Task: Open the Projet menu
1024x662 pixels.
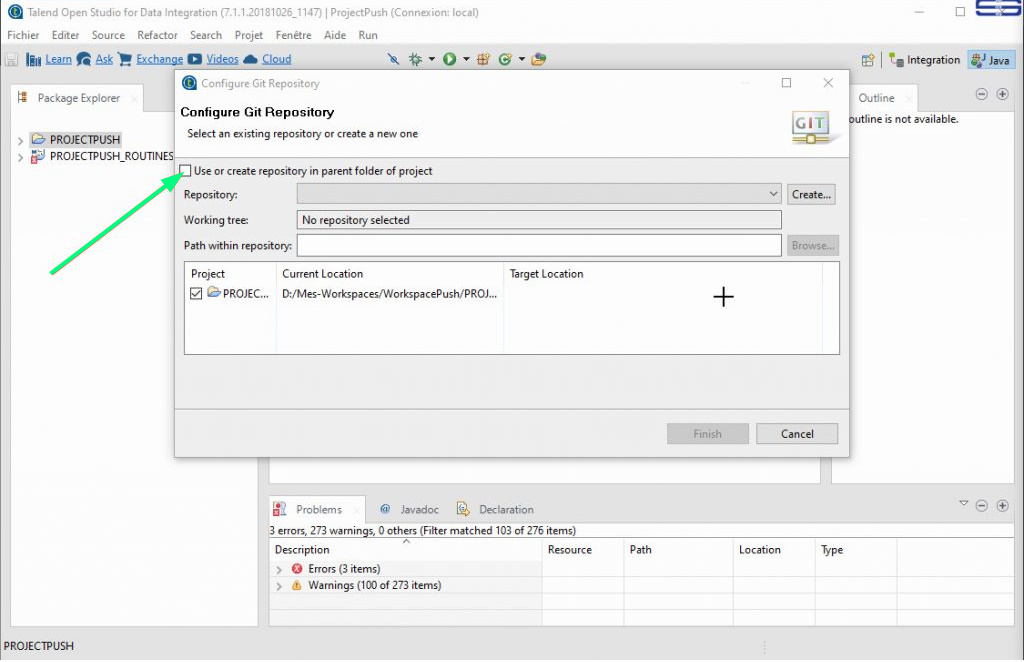Action: pos(248,35)
